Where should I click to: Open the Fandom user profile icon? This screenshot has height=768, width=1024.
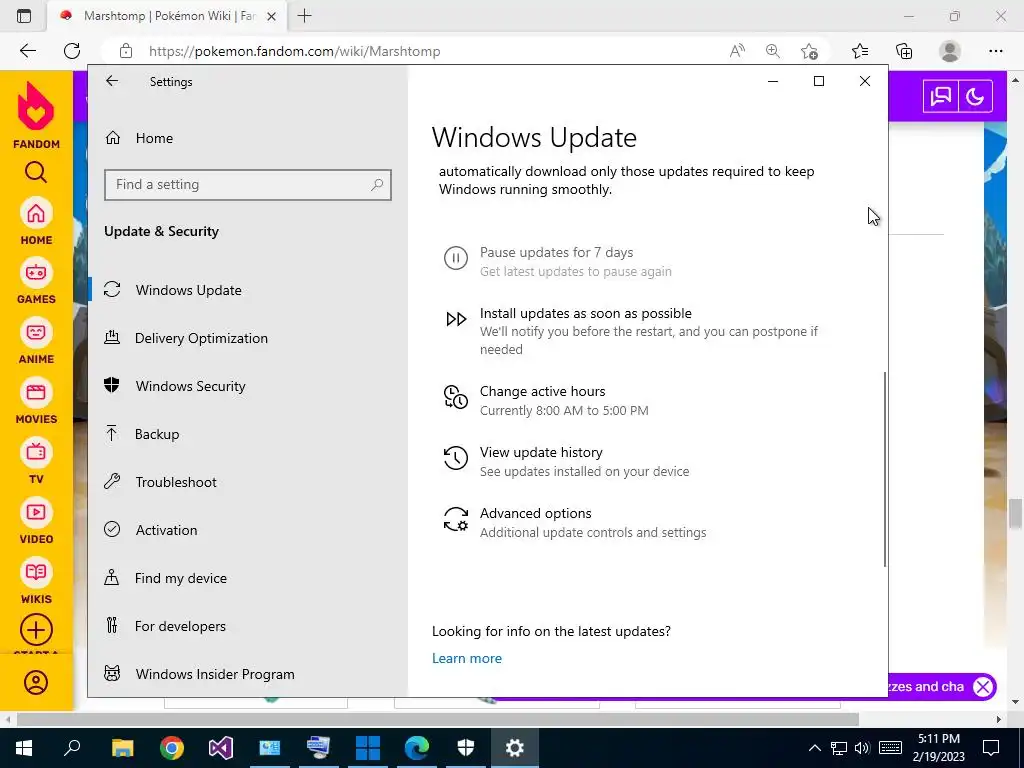pos(36,683)
